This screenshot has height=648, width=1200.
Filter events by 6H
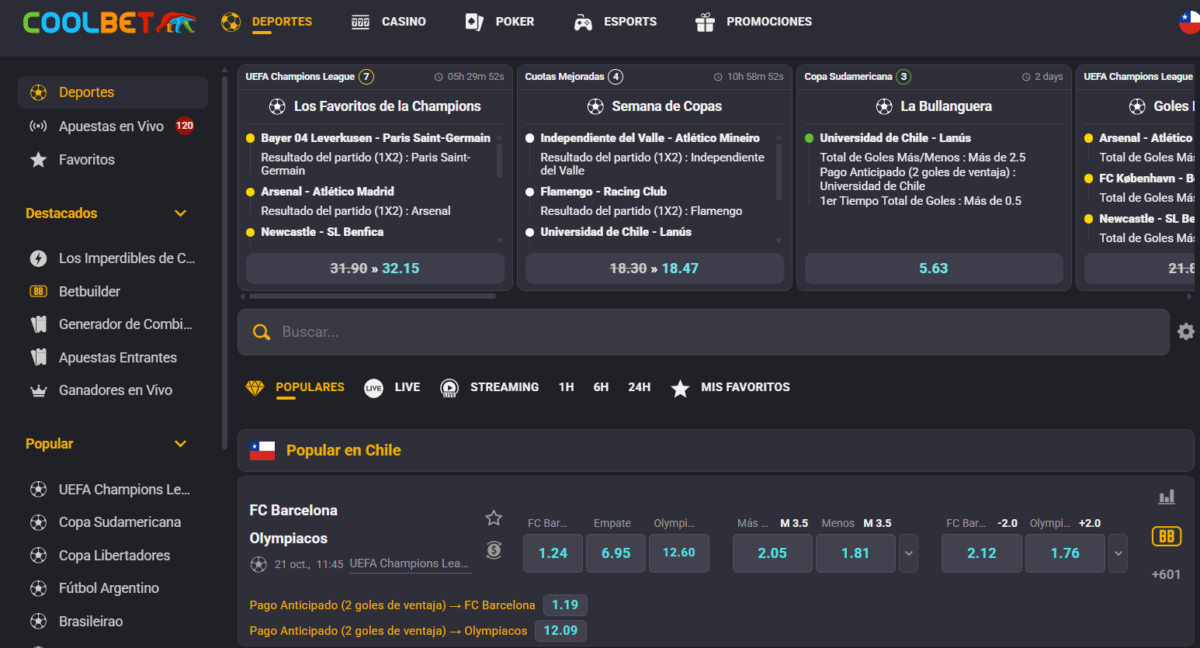(601, 387)
